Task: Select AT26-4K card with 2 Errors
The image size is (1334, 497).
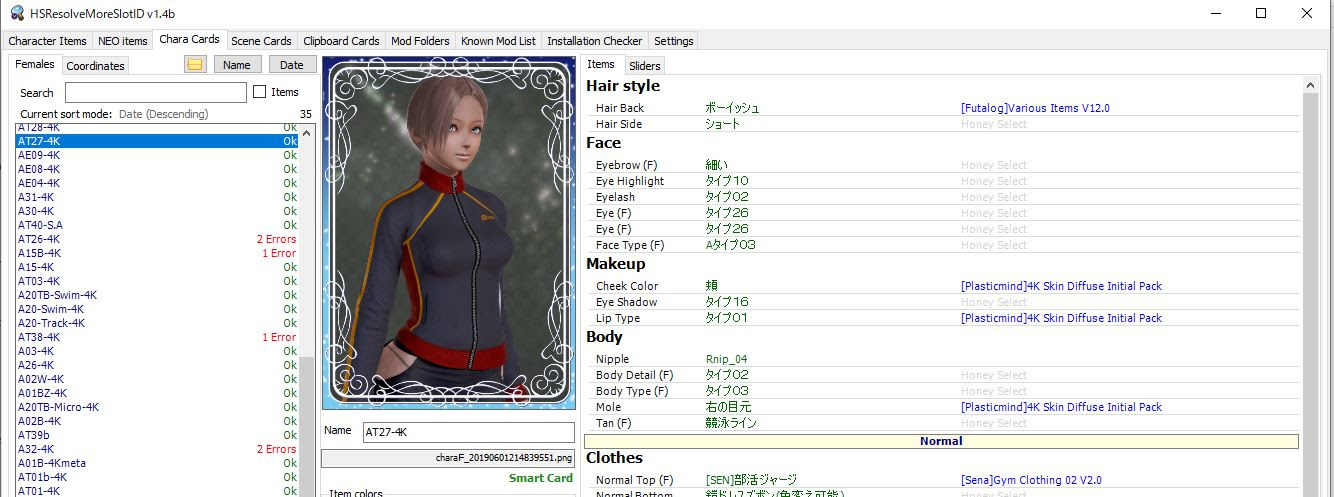Action: coord(158,239)
